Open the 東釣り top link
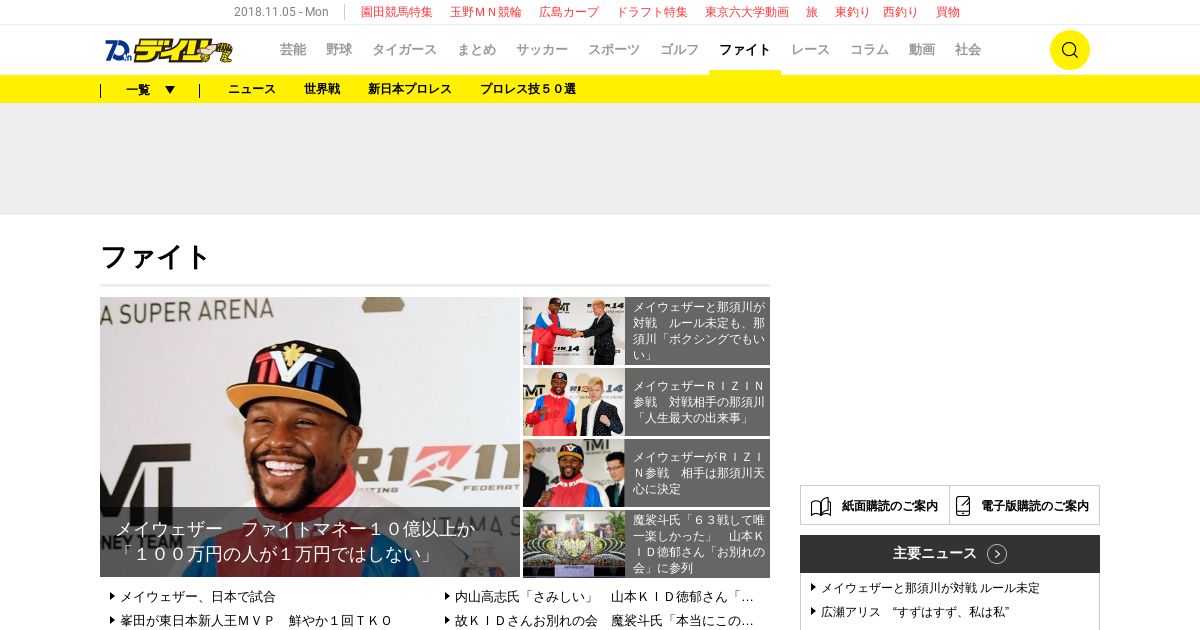1200x630 pixels. point(852,12)
